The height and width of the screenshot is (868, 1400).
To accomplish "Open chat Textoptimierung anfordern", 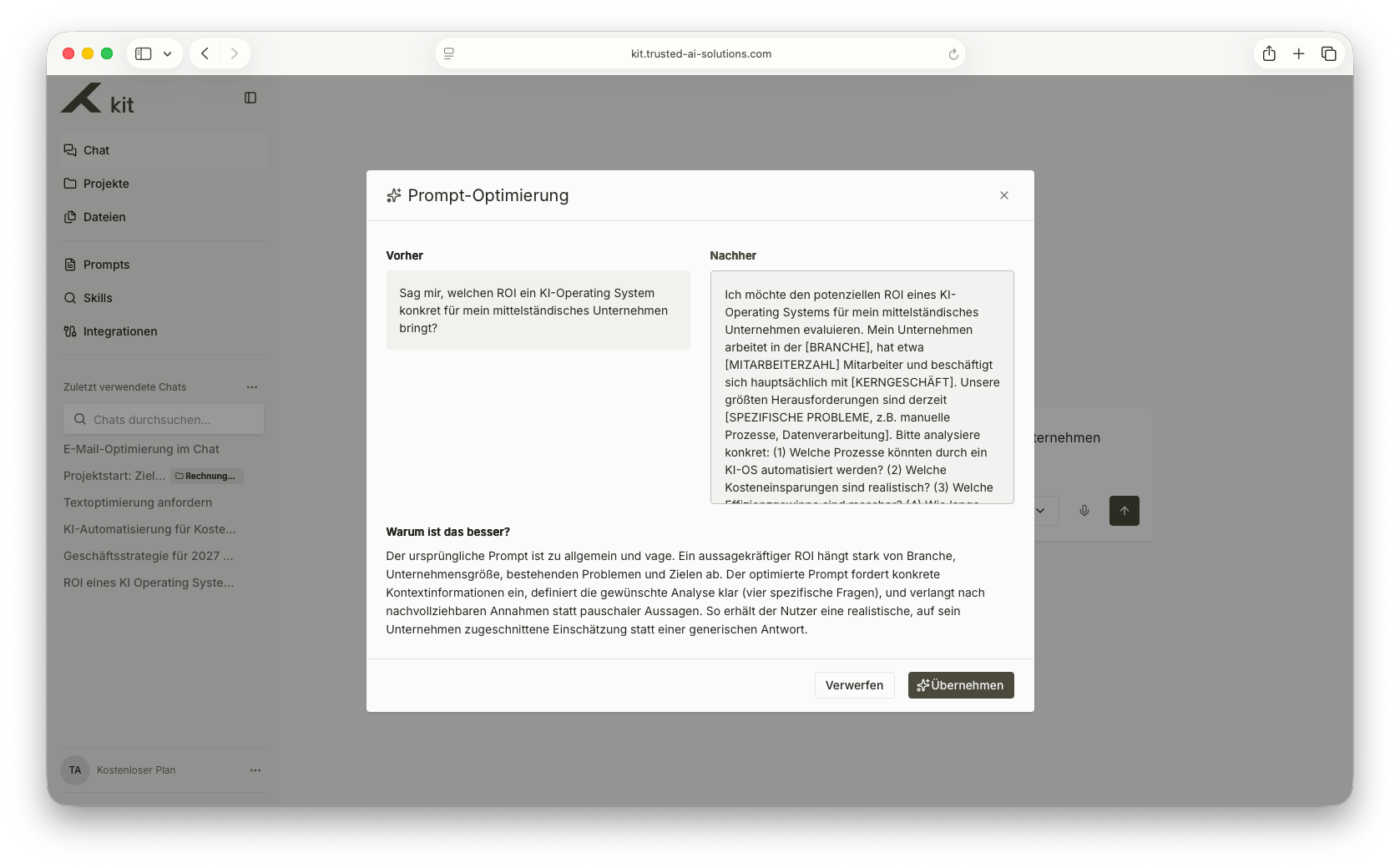I will click(x=138, y=502).
